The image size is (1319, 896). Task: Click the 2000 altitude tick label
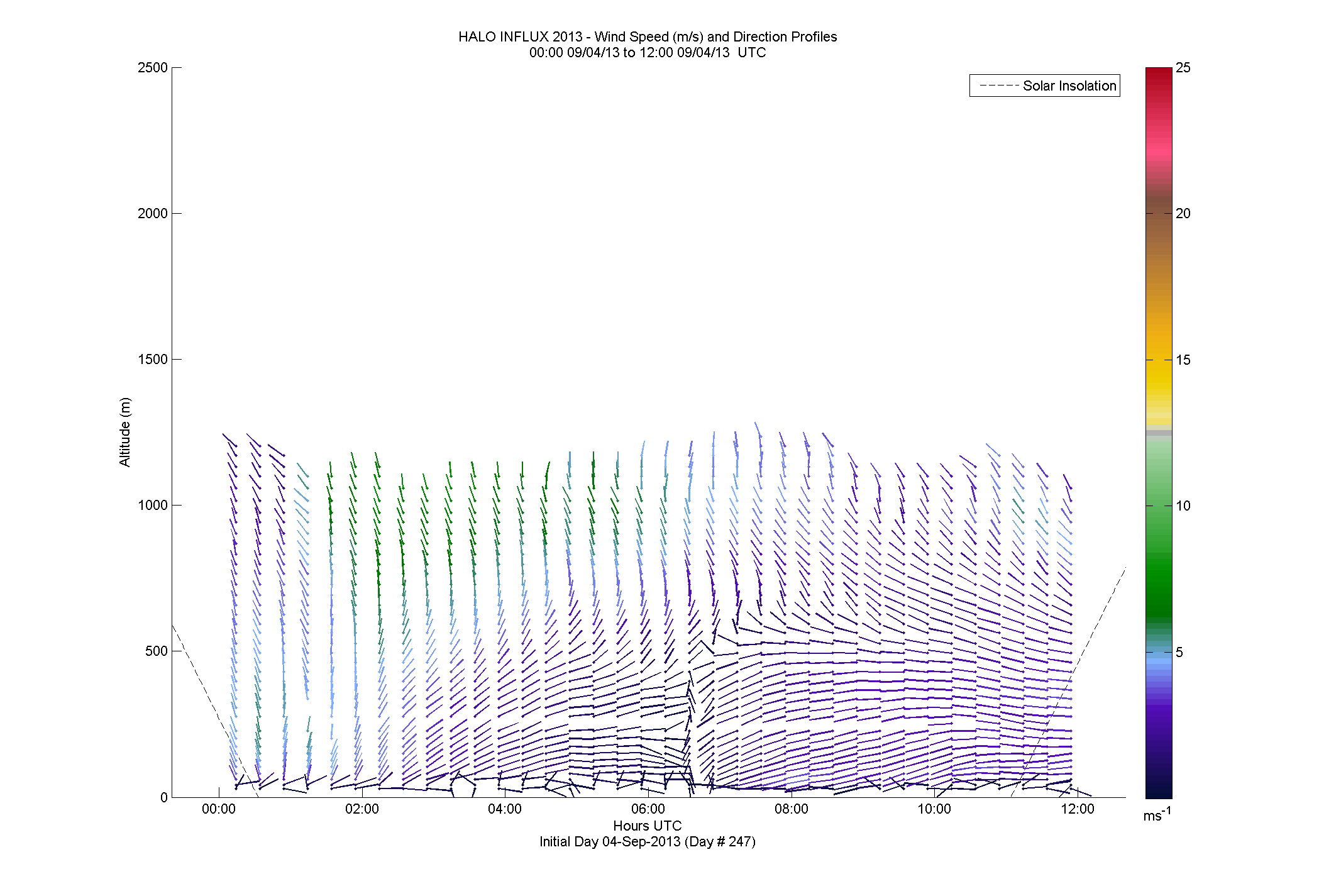point(153,213)
